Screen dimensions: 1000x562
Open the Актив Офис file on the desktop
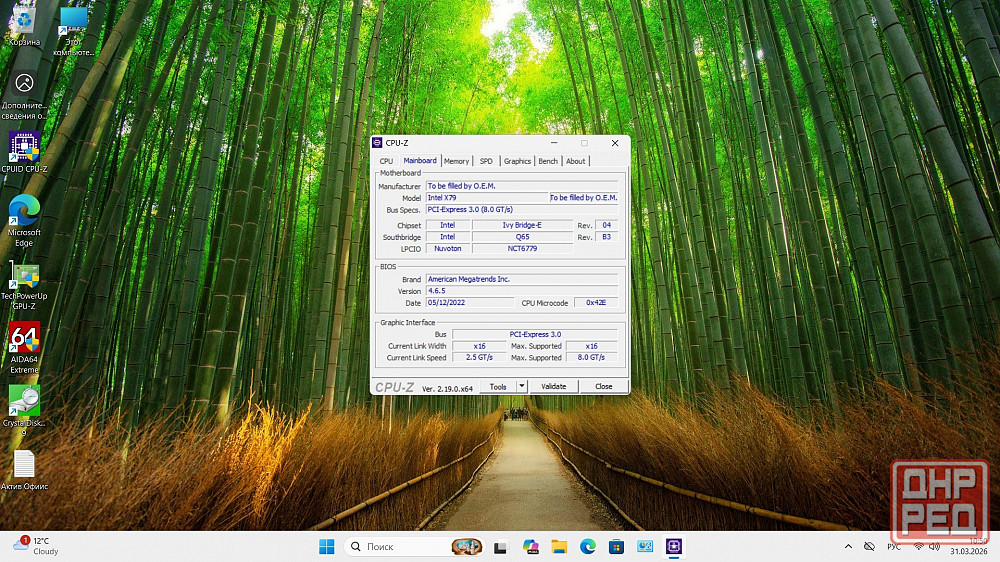click(24, 465)
